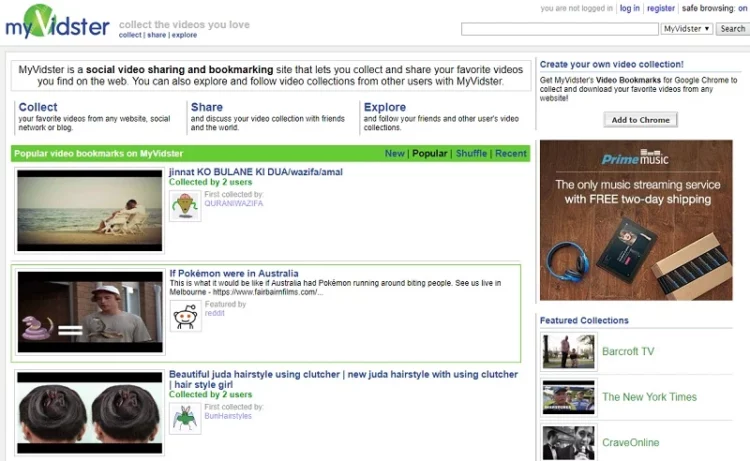Screen dimensions: 750x461
Task: Toggle safe browsing on link
Action: 742,8
